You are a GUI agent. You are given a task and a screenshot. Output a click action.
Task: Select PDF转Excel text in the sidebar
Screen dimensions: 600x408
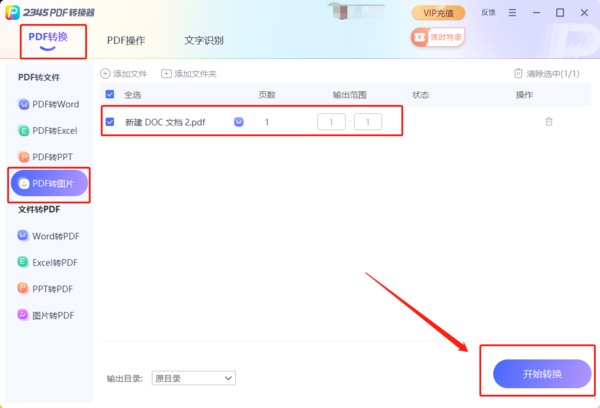point(55,131)
